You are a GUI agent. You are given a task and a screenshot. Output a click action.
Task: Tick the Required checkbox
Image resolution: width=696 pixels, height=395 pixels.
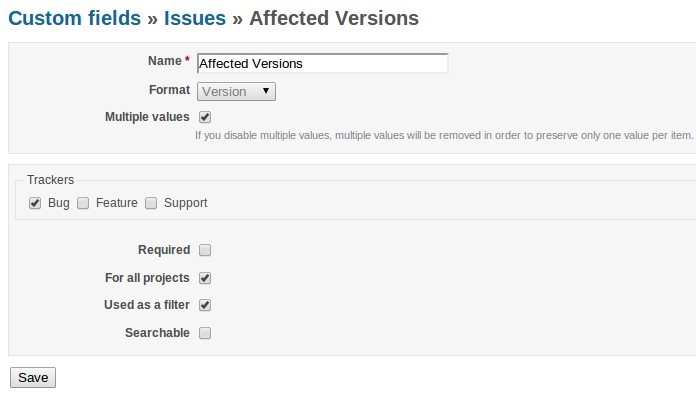coord(205,250)
